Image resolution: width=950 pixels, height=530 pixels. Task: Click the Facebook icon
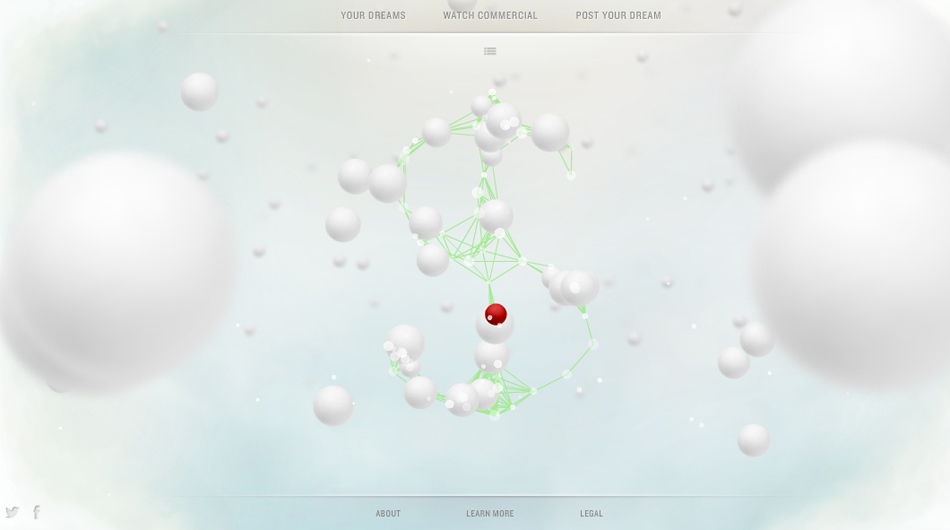point(36,512)
